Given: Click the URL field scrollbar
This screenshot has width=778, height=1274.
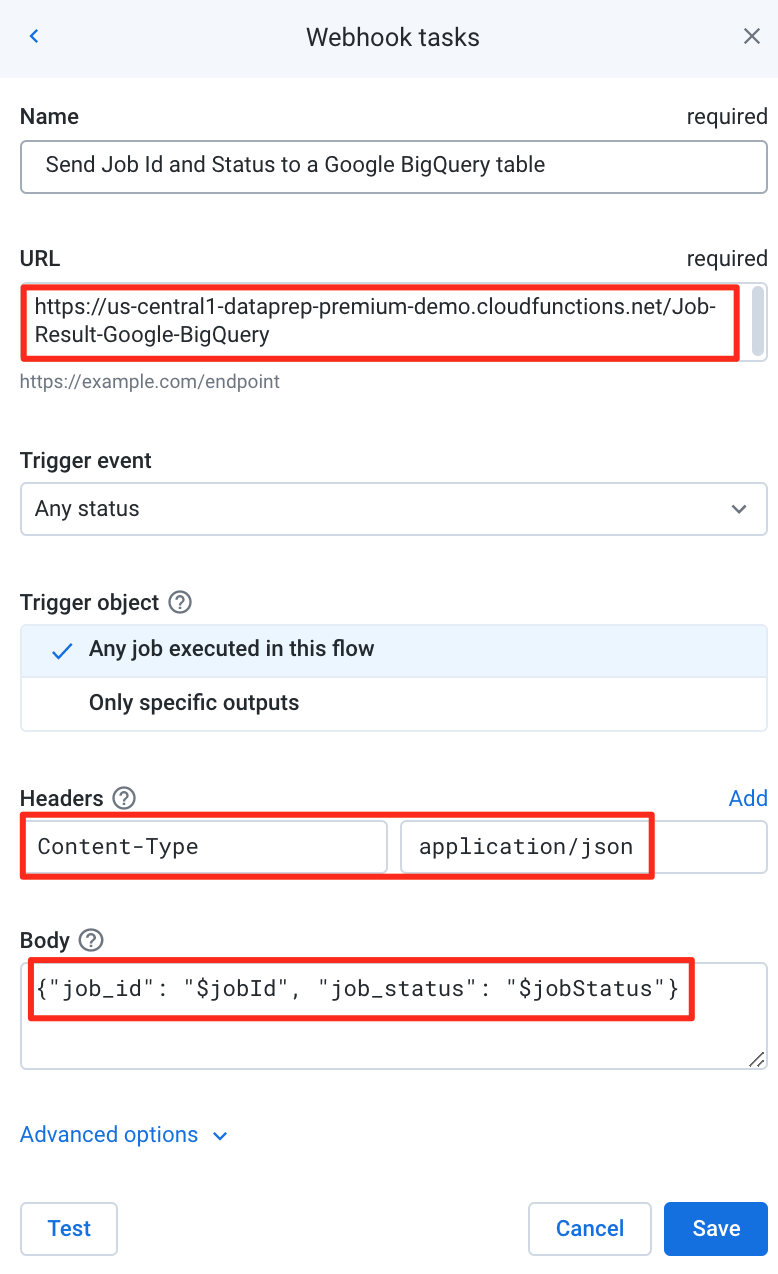Looking at the screenshot, I should (758, 321).
